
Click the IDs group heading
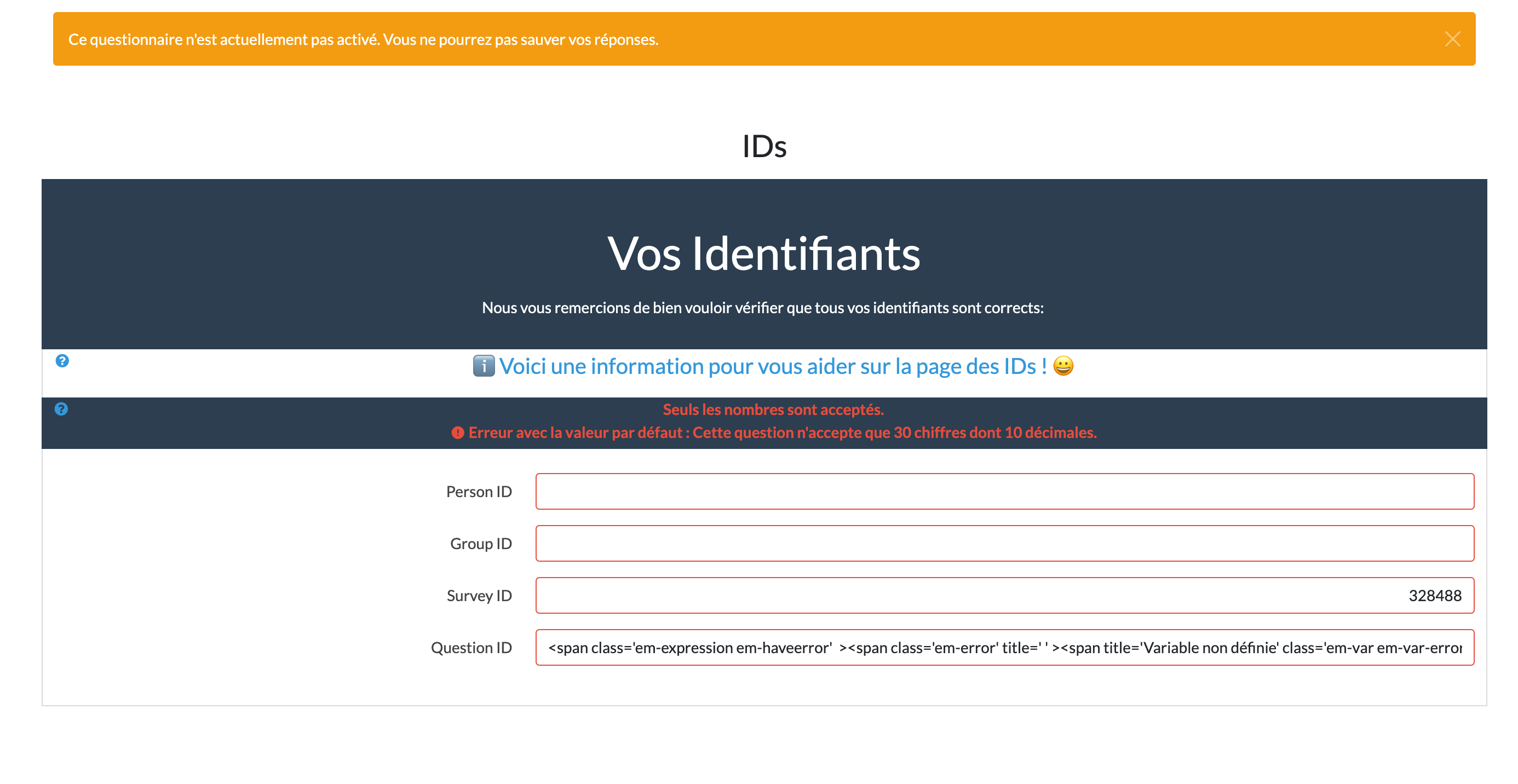click(x=764, y=146)
